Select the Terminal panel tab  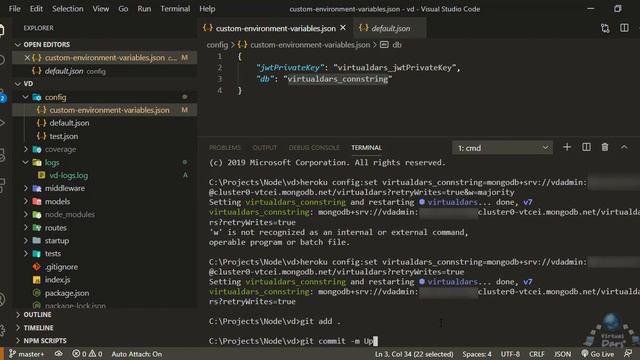click(x=366, y=148)
